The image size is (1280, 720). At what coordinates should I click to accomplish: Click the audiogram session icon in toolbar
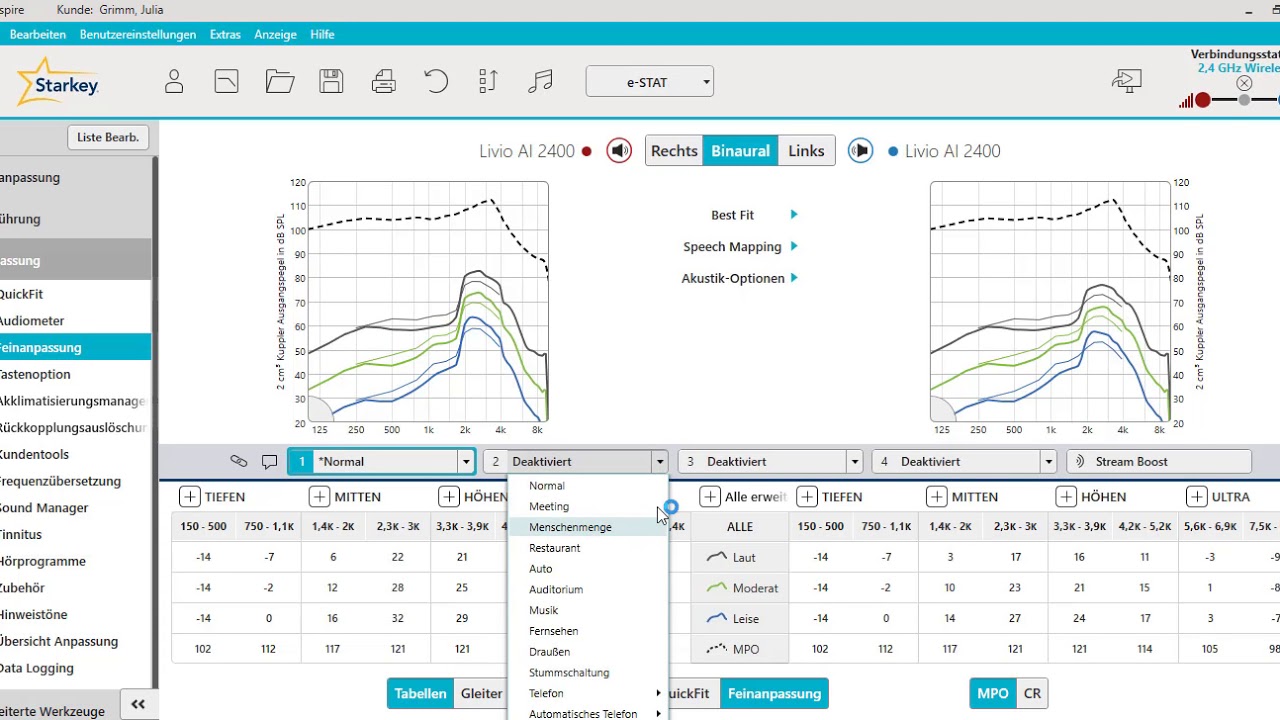(x=227, y=82)
